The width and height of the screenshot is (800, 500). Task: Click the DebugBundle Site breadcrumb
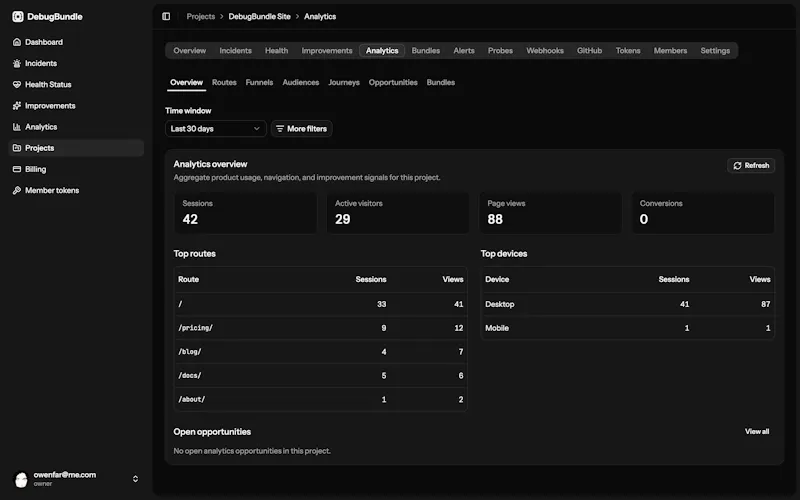(x=259, y=16)
